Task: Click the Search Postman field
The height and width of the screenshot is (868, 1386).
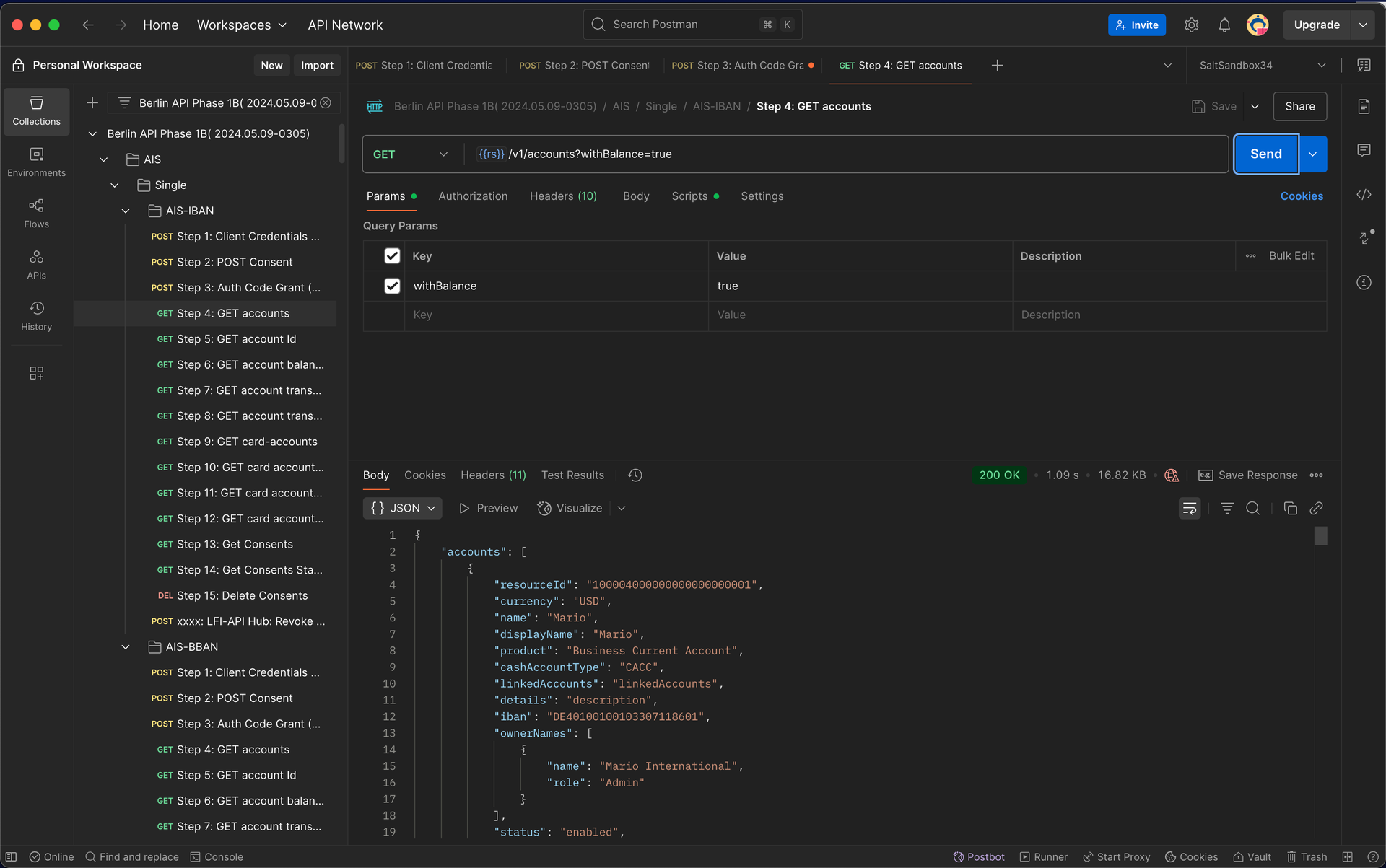Action: 692,25
